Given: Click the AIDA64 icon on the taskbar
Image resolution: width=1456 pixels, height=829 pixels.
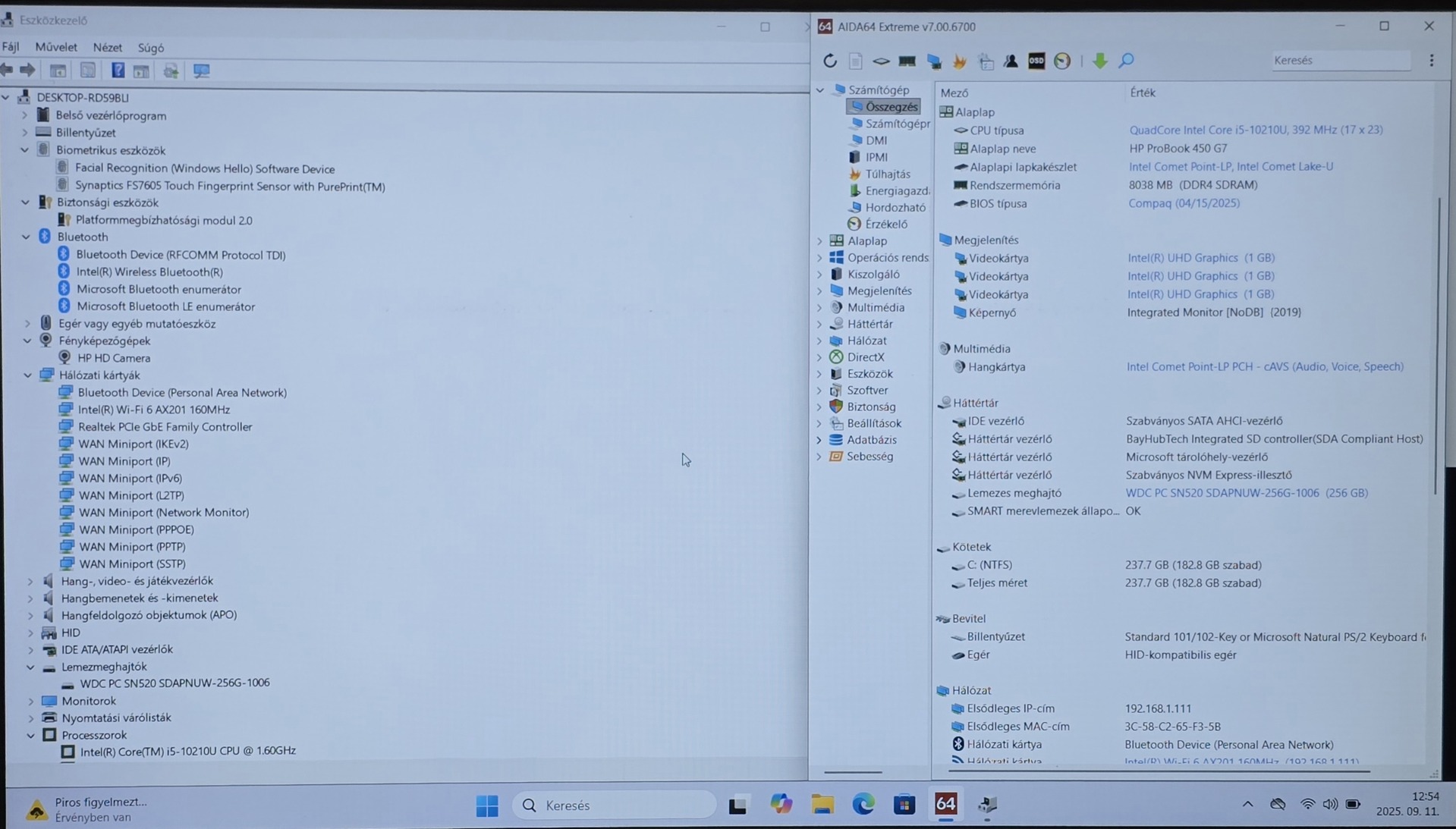Looking at the screenshot, I should coord(945,804).
